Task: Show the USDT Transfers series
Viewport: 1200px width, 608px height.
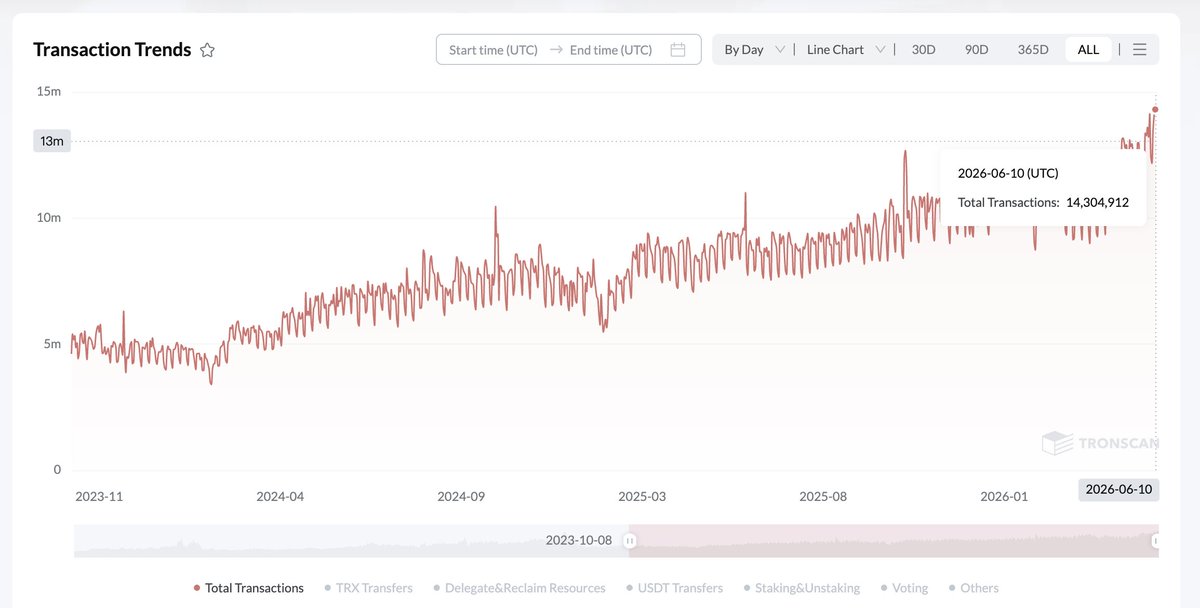Action: pyautogui.click(x=674, y=588)
